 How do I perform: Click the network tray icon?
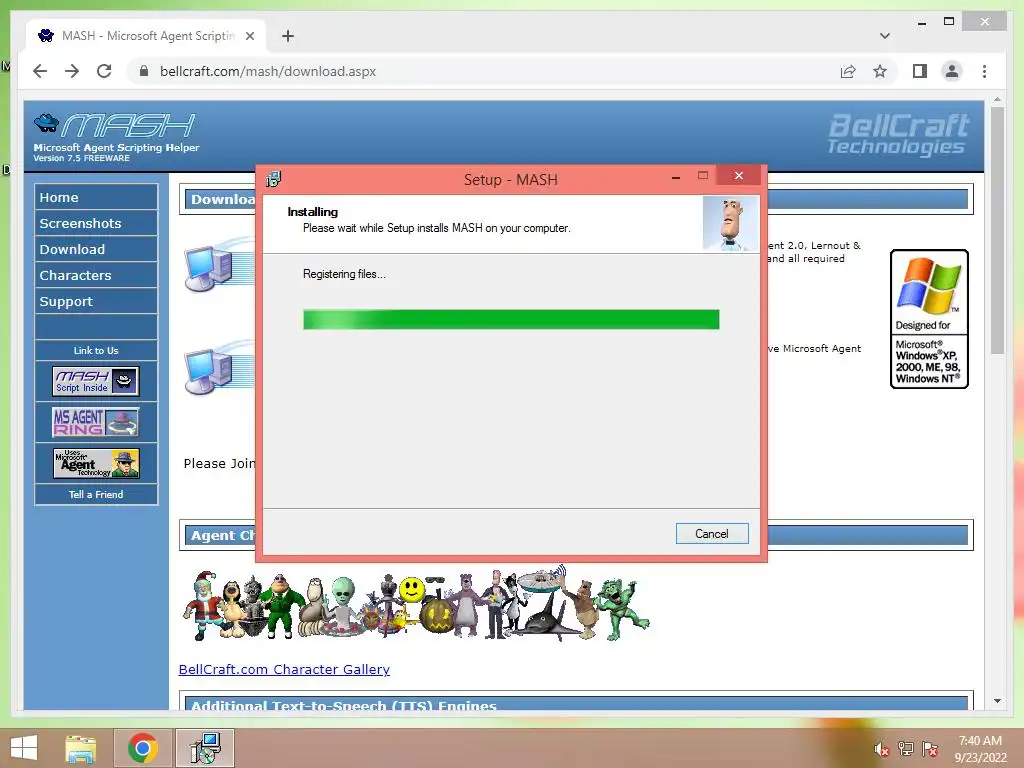(x=906, y=749)
